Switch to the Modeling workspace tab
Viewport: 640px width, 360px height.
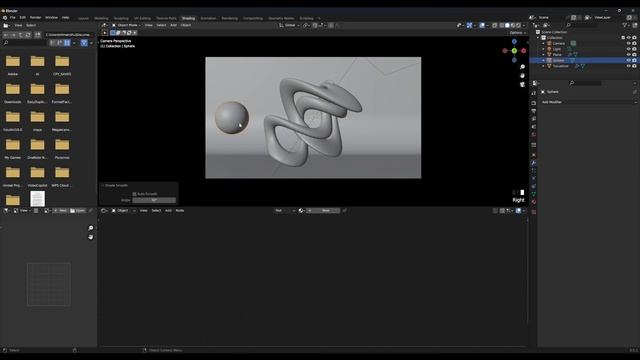[101, 18]
